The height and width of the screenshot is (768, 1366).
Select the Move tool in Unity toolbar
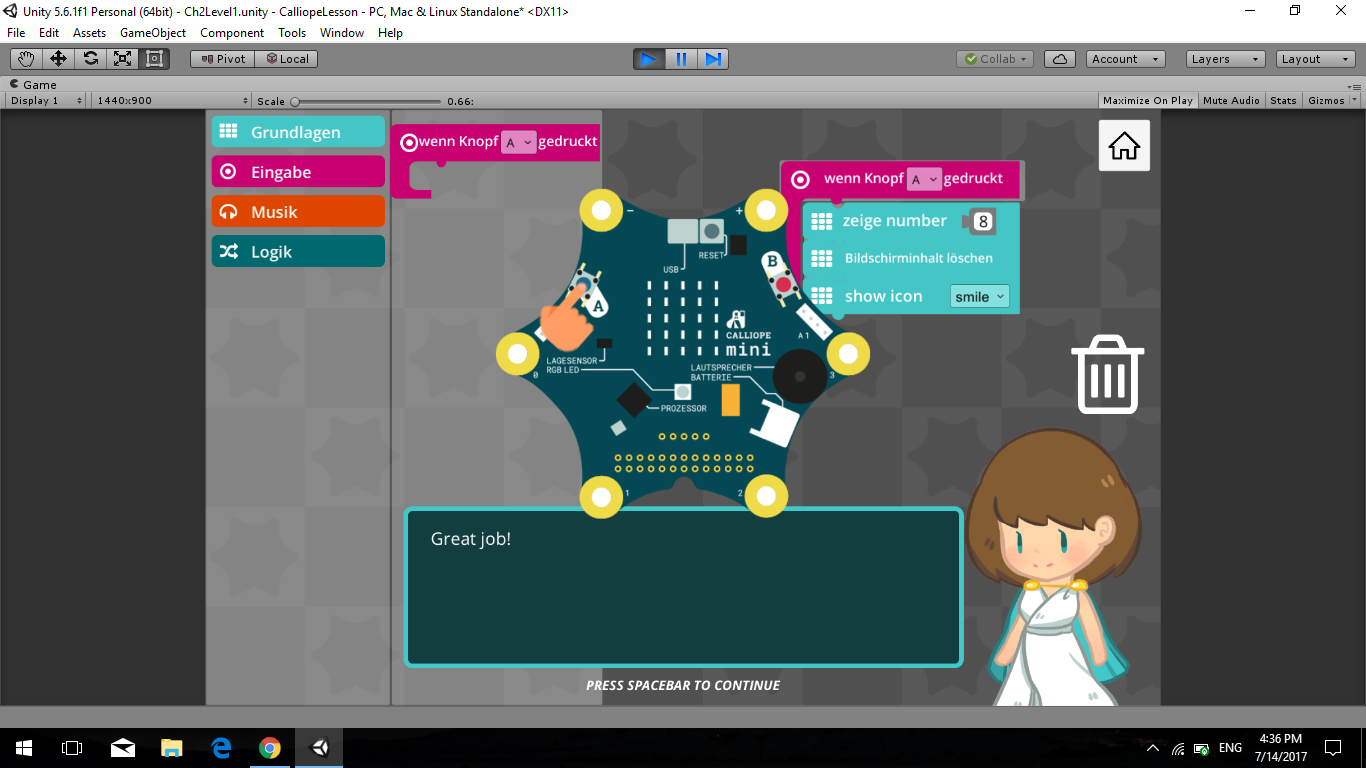(x=58, y=59)
